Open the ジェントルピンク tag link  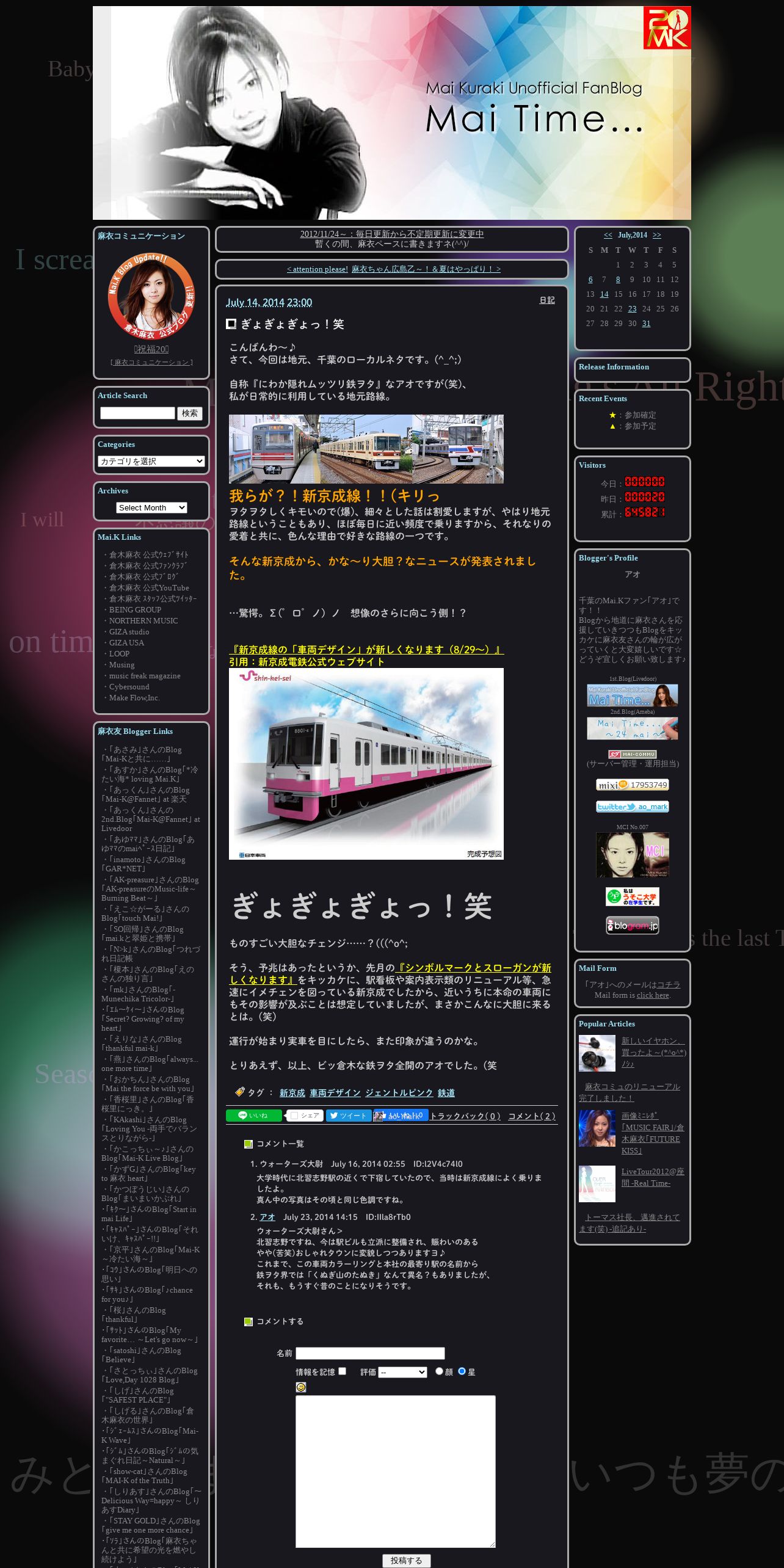coord(399,1093)
